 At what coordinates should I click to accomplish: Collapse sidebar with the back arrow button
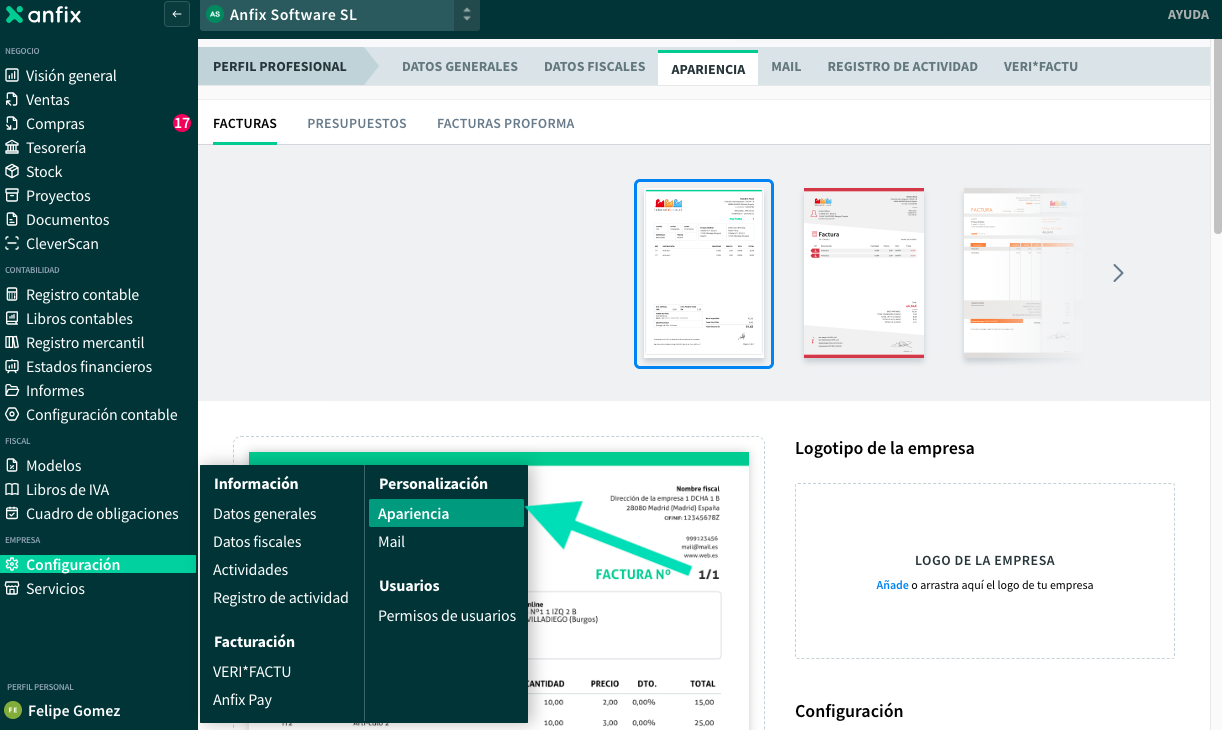(176, 14)
